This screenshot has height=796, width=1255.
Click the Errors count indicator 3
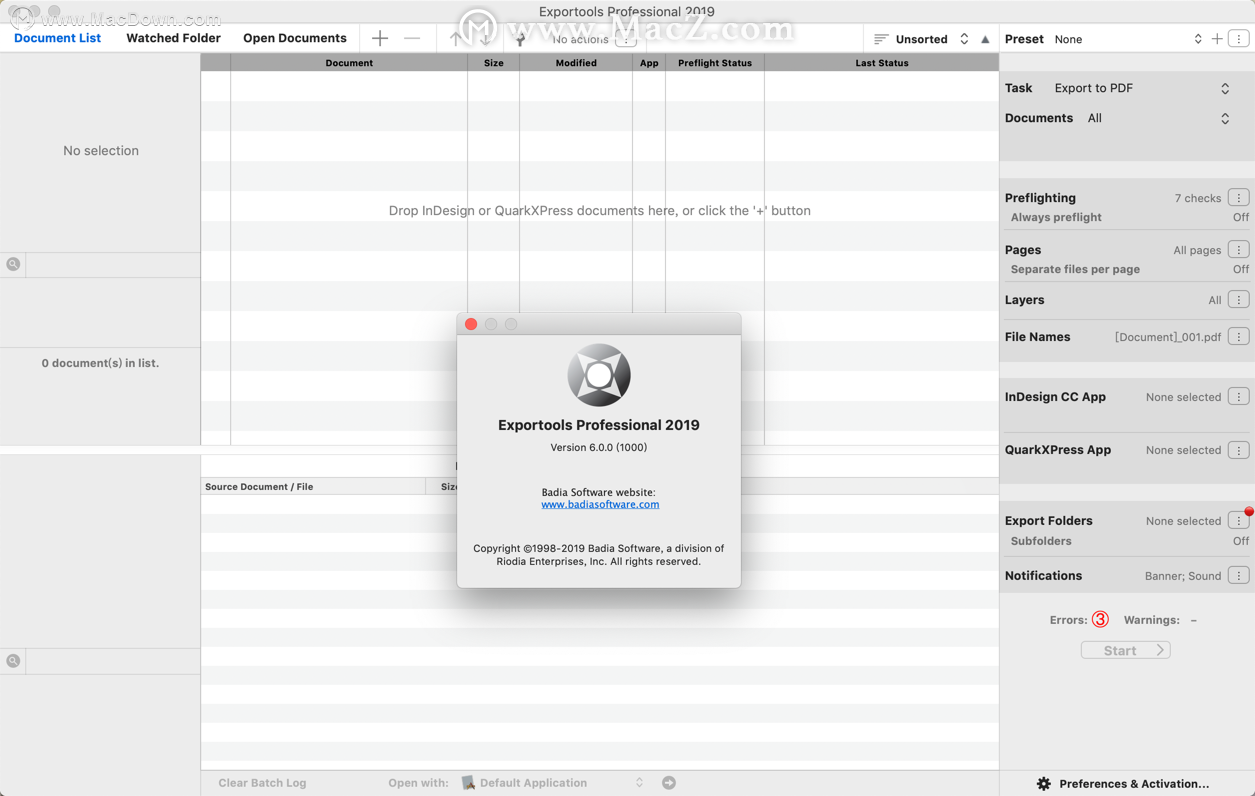coord(1100,620)
